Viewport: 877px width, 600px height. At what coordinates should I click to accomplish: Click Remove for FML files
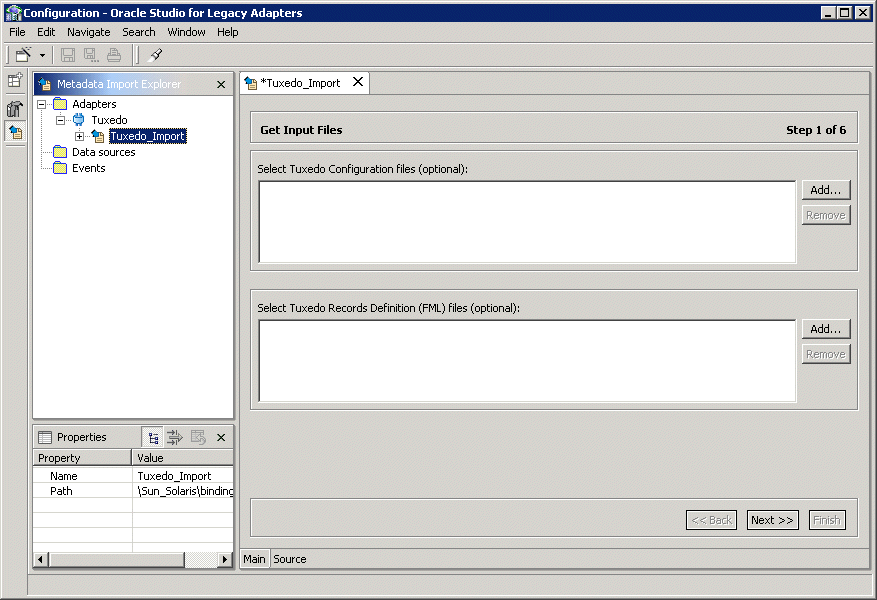tap(826, 355)
